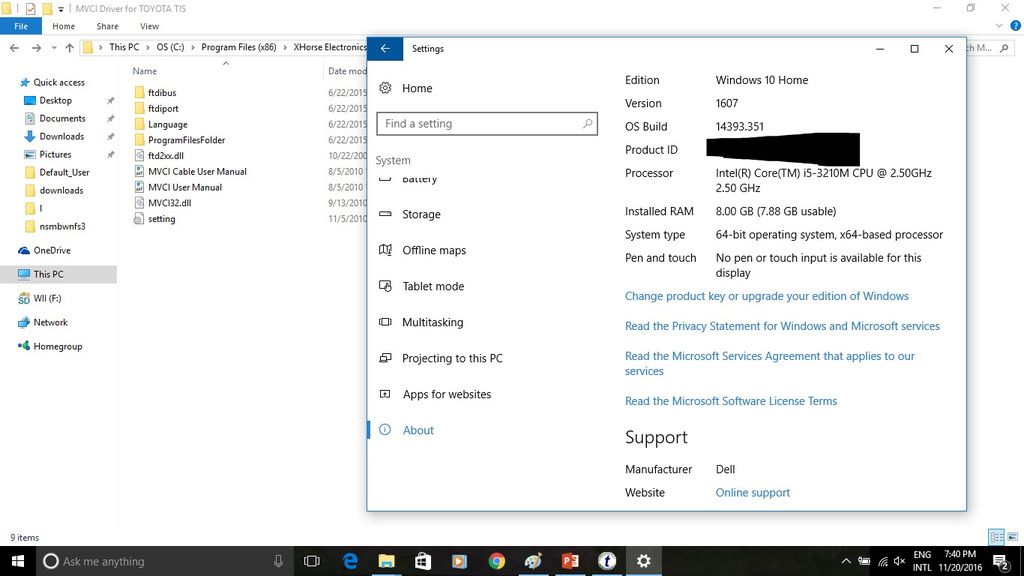Launch Google Chrome from the taskbar
Viewport: 1024px width, 576px height.
497,561
